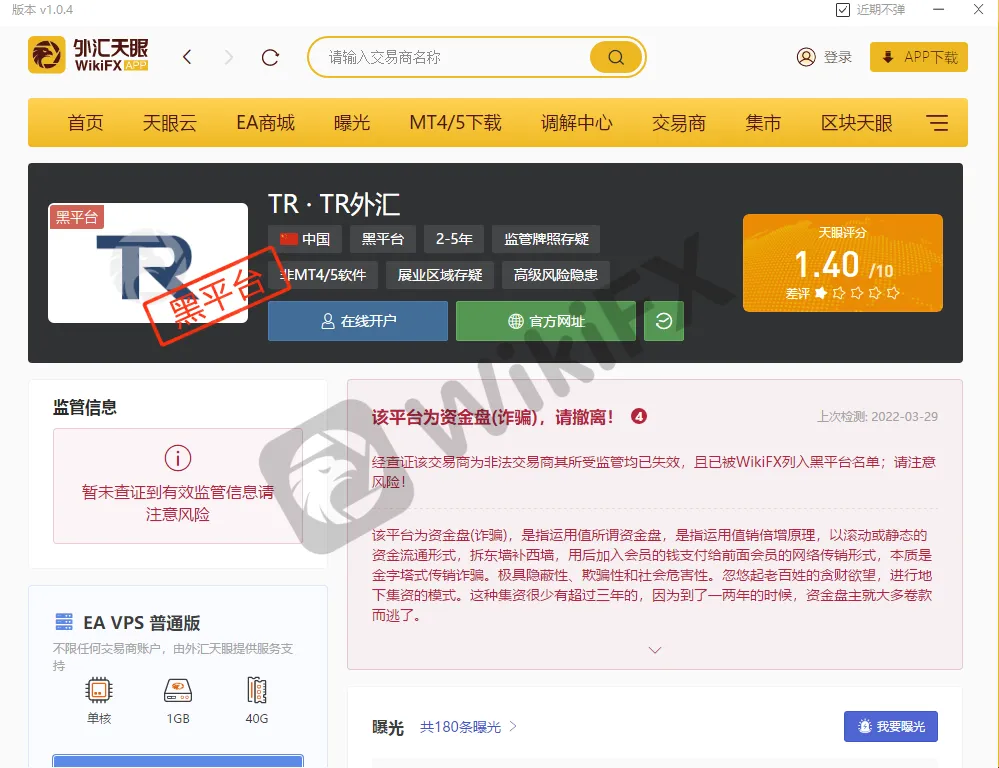Viewport: 999px width, 768px height.
Task: Click the EA VPS server icon
Action: click(64, 621)
